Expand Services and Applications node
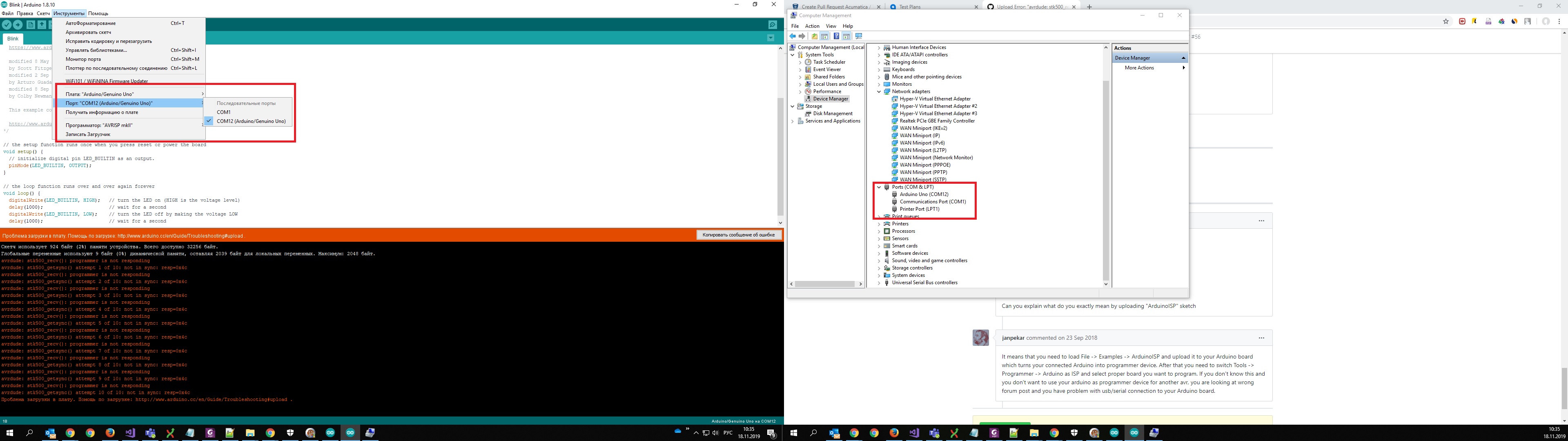 coord(793,121)
